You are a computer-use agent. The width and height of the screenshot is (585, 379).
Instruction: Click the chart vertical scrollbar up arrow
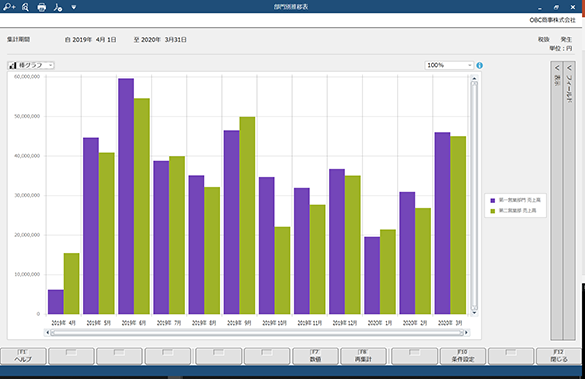point(474,78)
